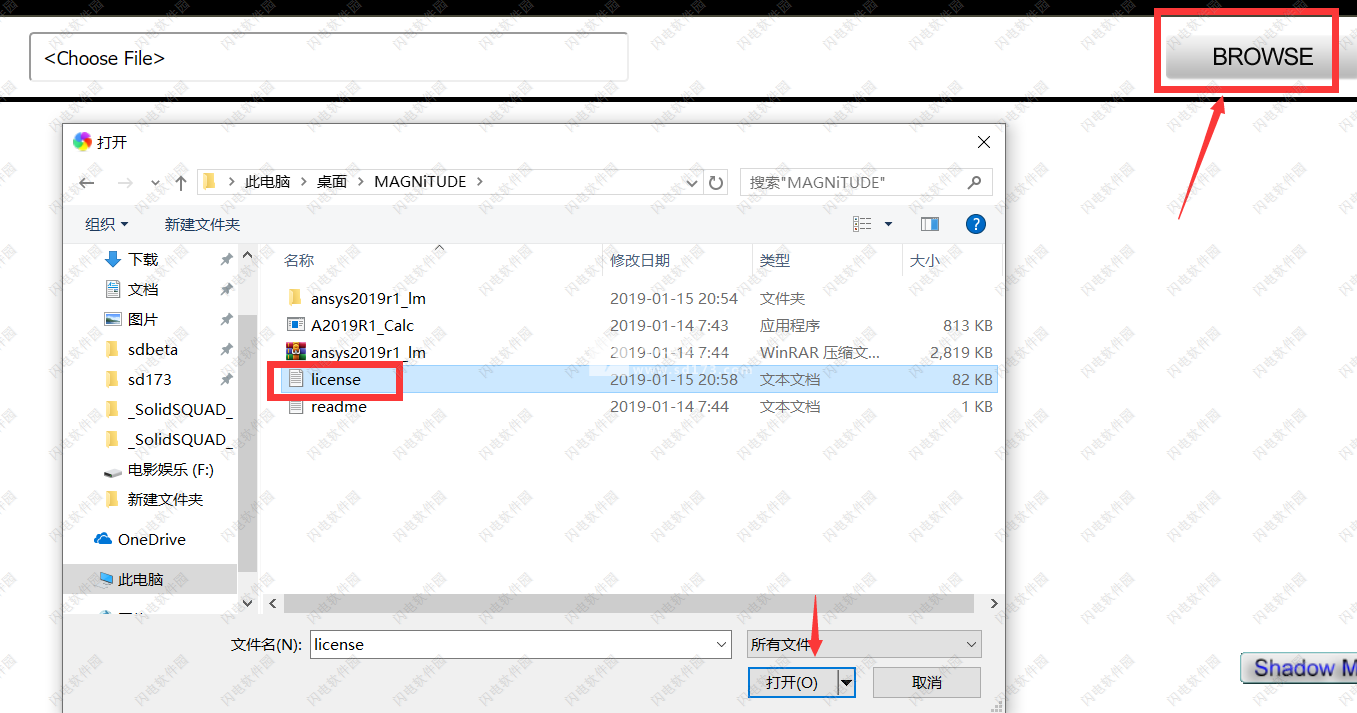Open the view options dropdown arrow
1357x713 pixels.
tap(888, 224)
